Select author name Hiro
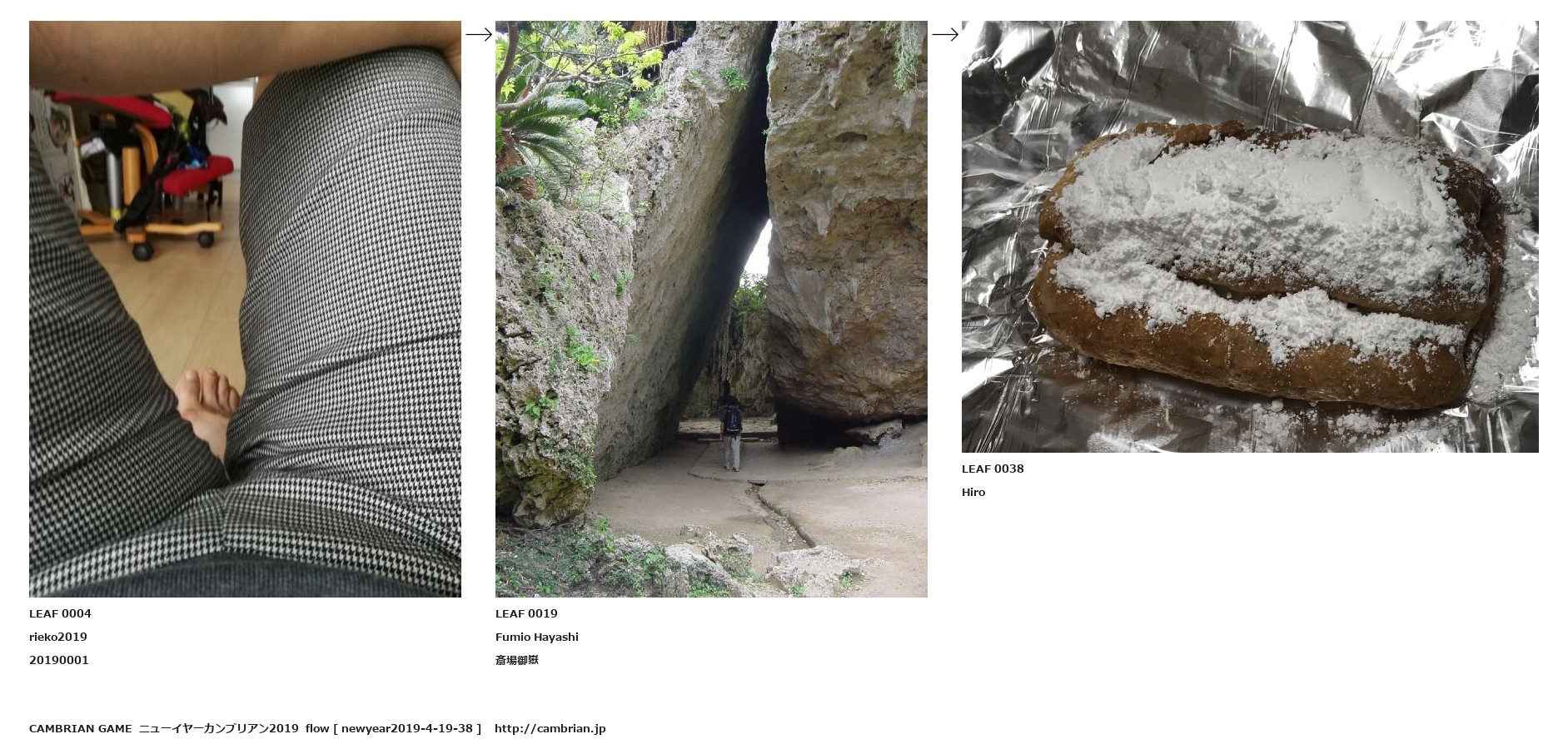 coord(973,492)
